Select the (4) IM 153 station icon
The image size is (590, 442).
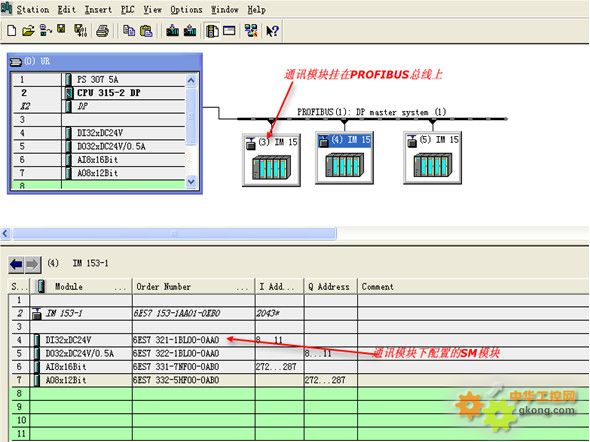pos(344,158)
